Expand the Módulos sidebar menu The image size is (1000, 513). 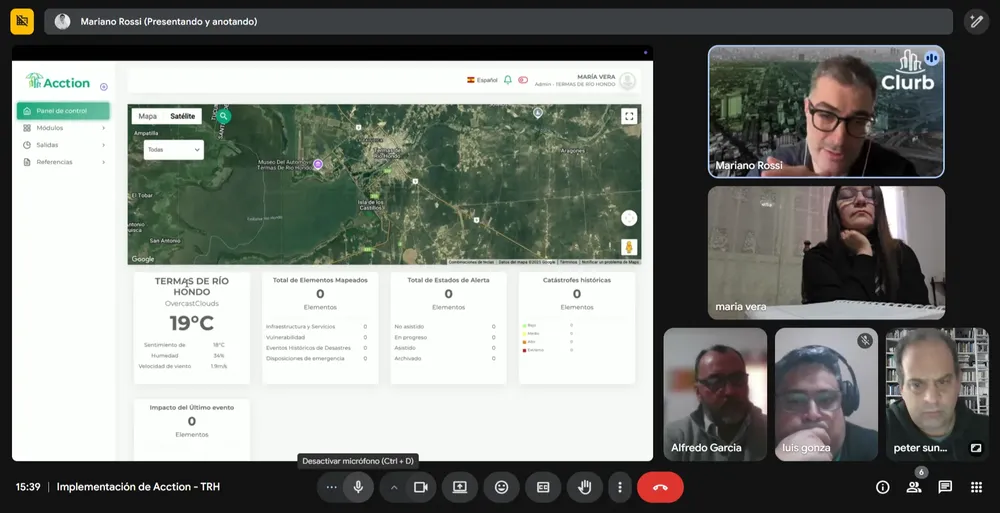(x=63, y=128)
